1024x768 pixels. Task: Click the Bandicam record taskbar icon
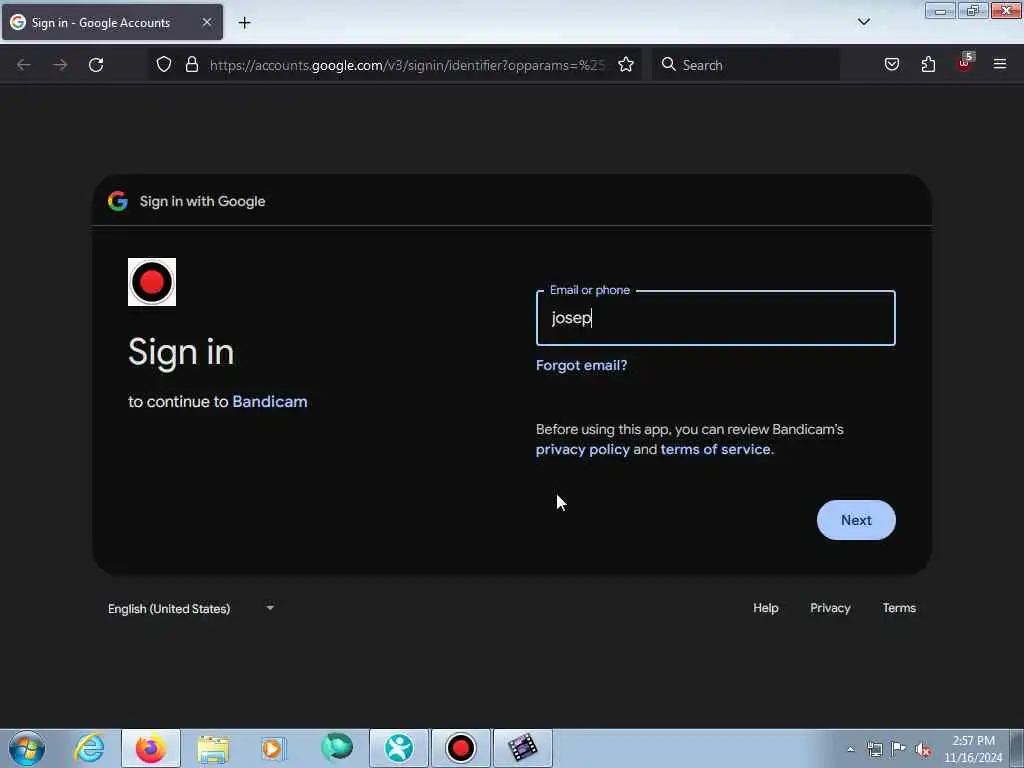(460, 748)
